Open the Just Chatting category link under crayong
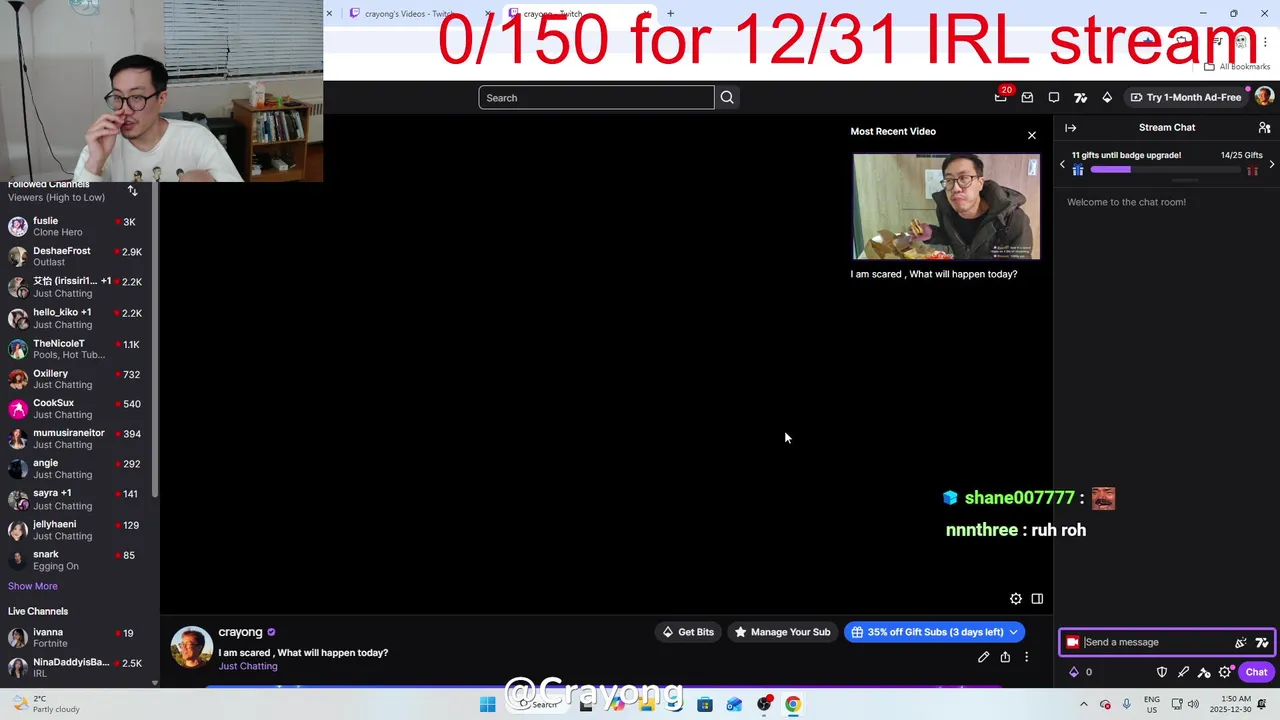 [x=248, y=666]
